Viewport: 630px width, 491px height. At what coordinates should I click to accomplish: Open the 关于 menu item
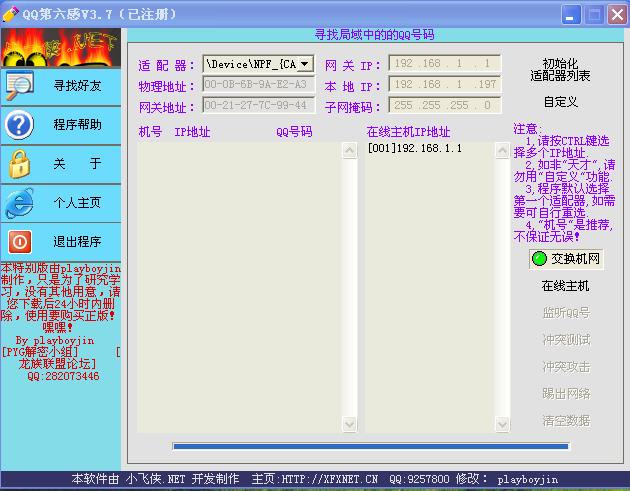point(61,164)
